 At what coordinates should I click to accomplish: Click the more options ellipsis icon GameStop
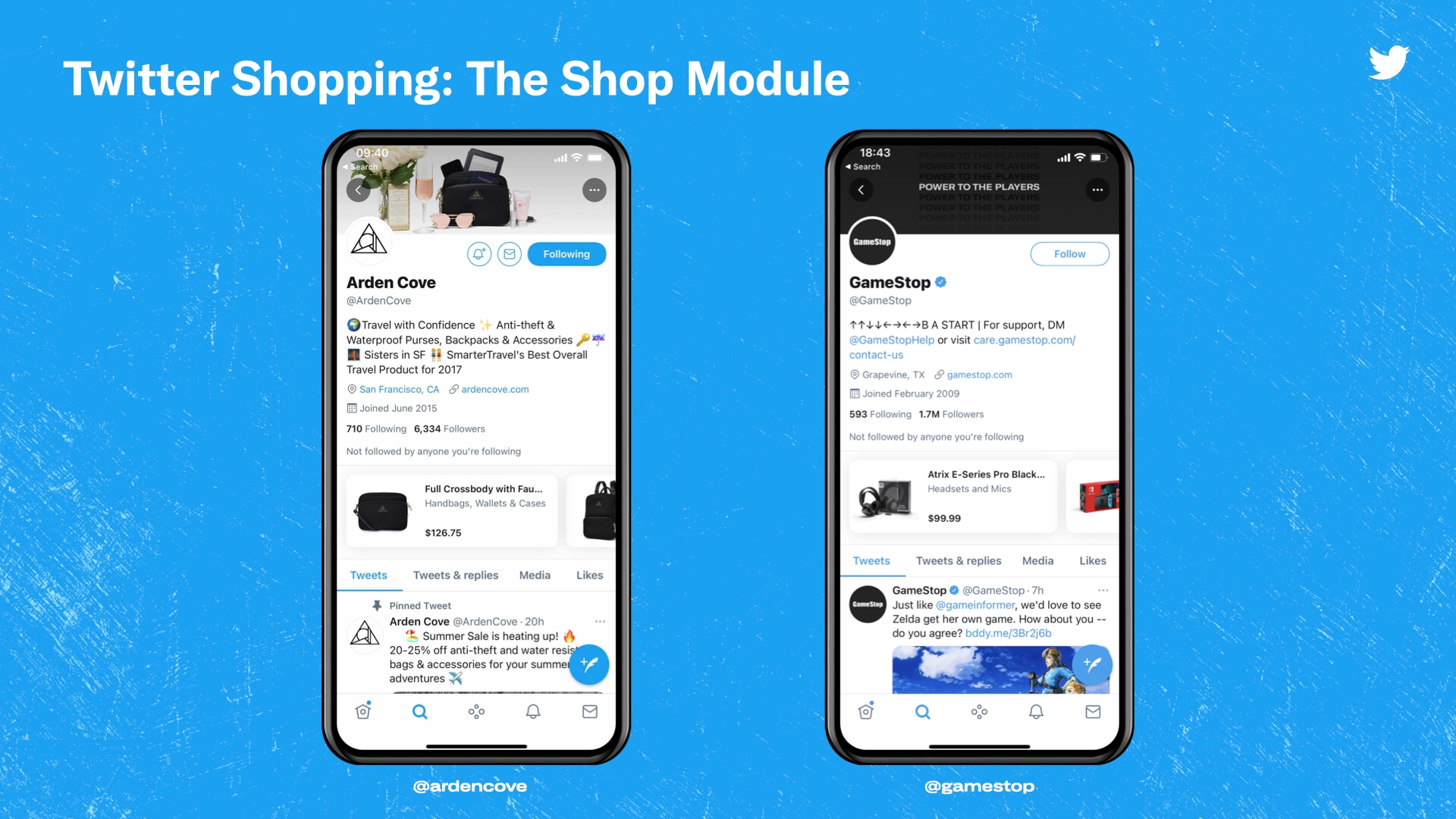[1097, 190]
